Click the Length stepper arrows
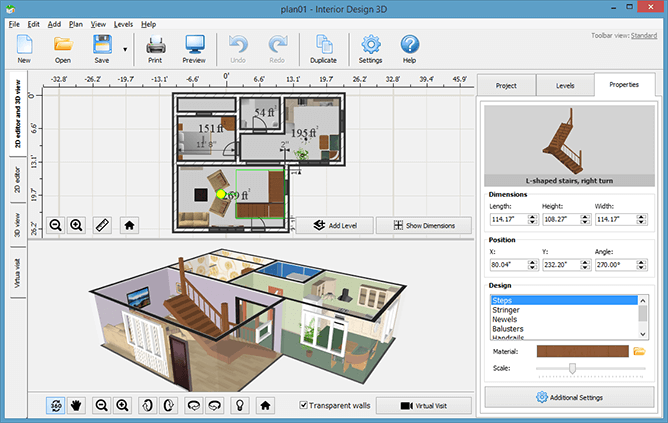 pos(533,219)
